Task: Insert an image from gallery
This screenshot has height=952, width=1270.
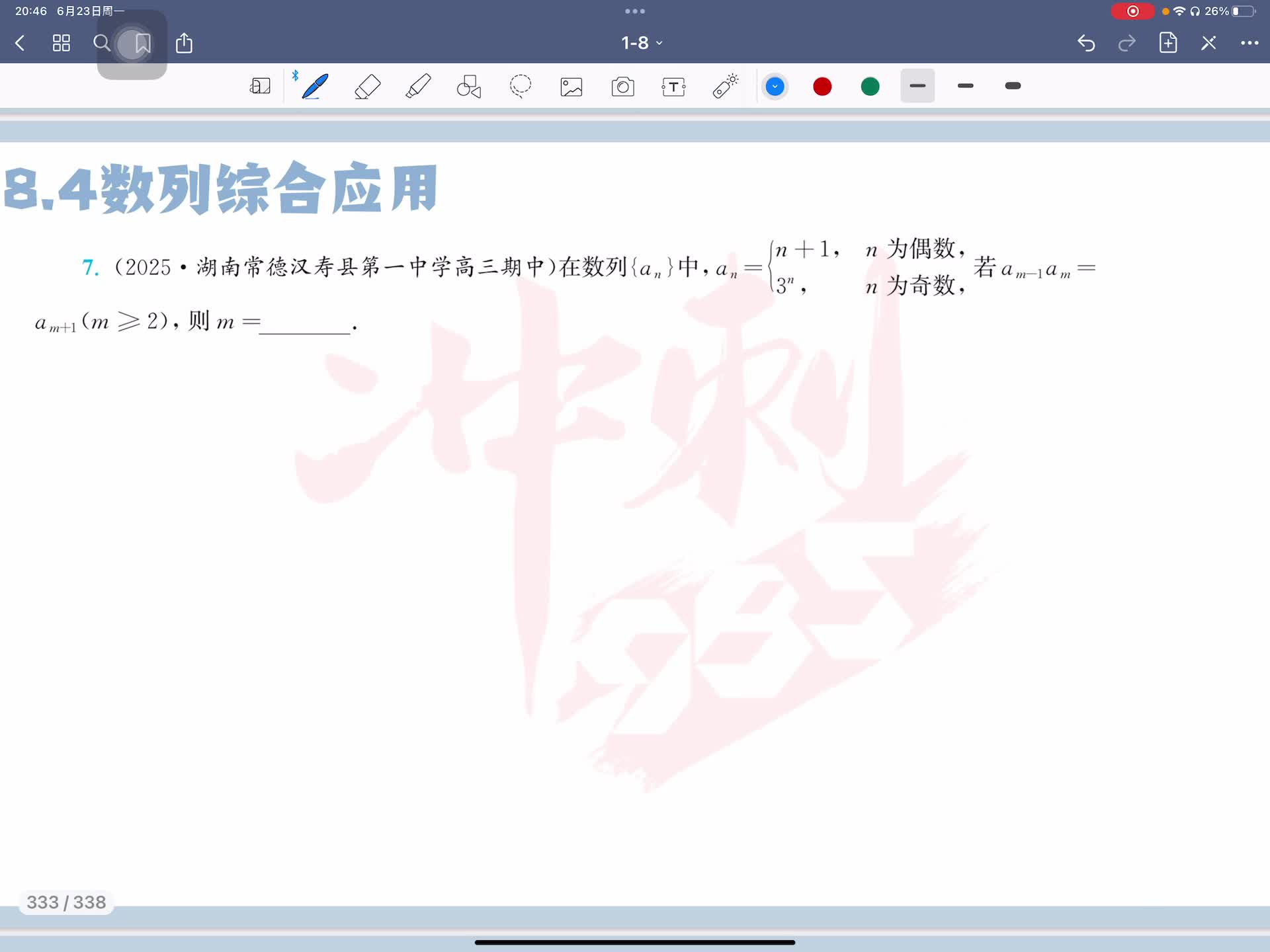Action: (571, 87)
